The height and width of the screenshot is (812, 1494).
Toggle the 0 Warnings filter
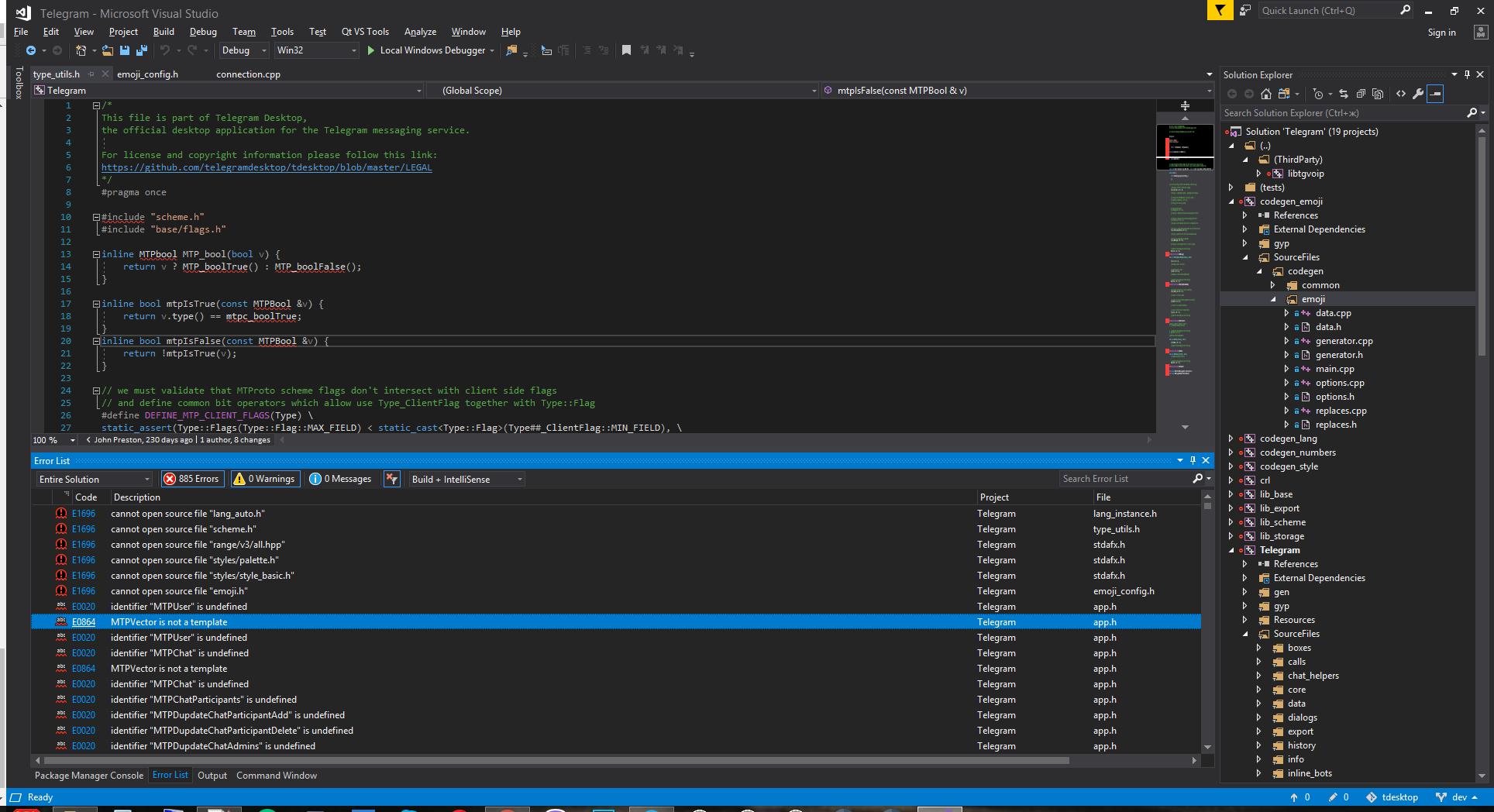[x=264, y=479]
